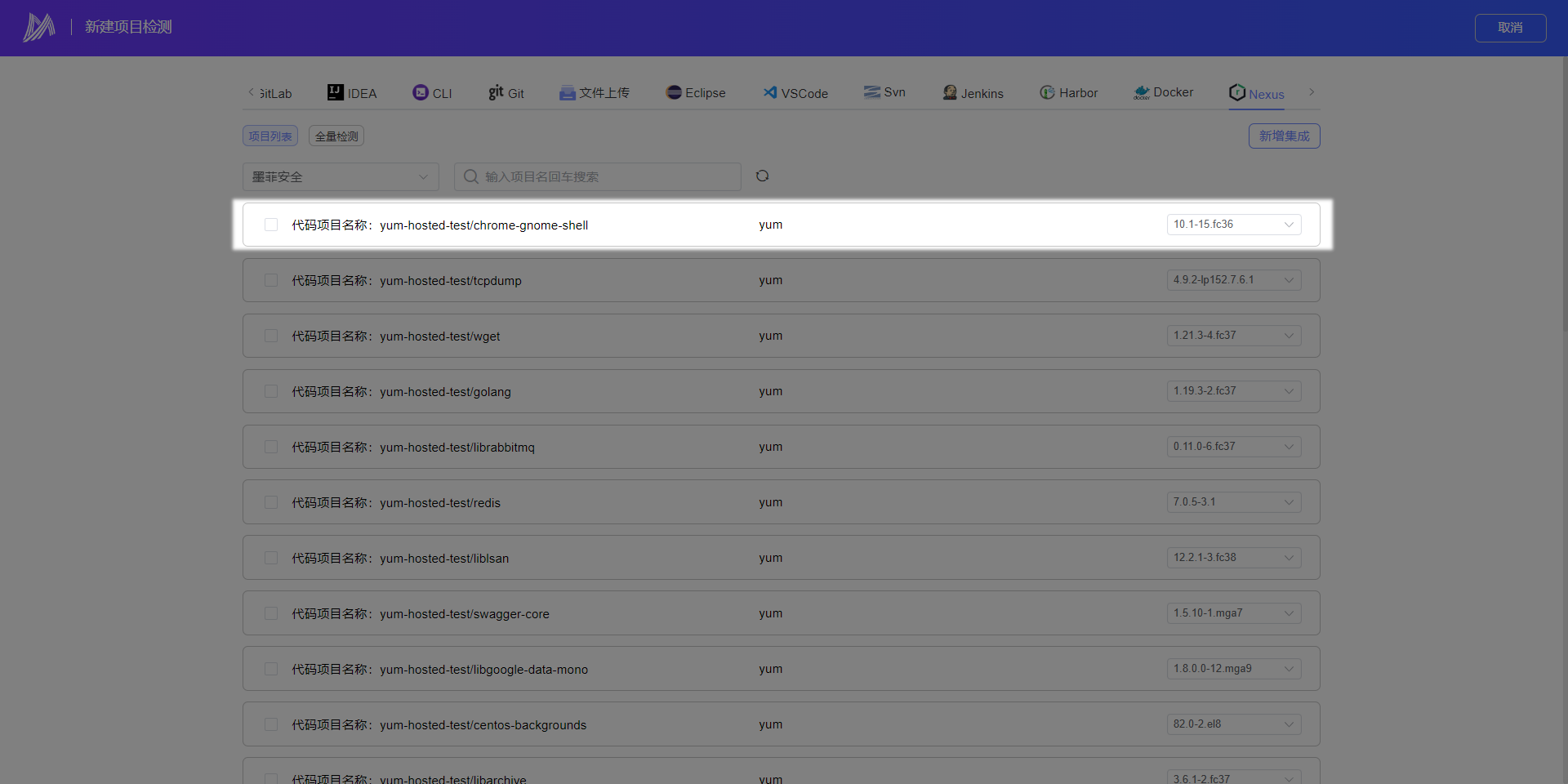Click the 新增集成 button
This screenshot has height=784, width=1568.
[x=1284, y=136]
